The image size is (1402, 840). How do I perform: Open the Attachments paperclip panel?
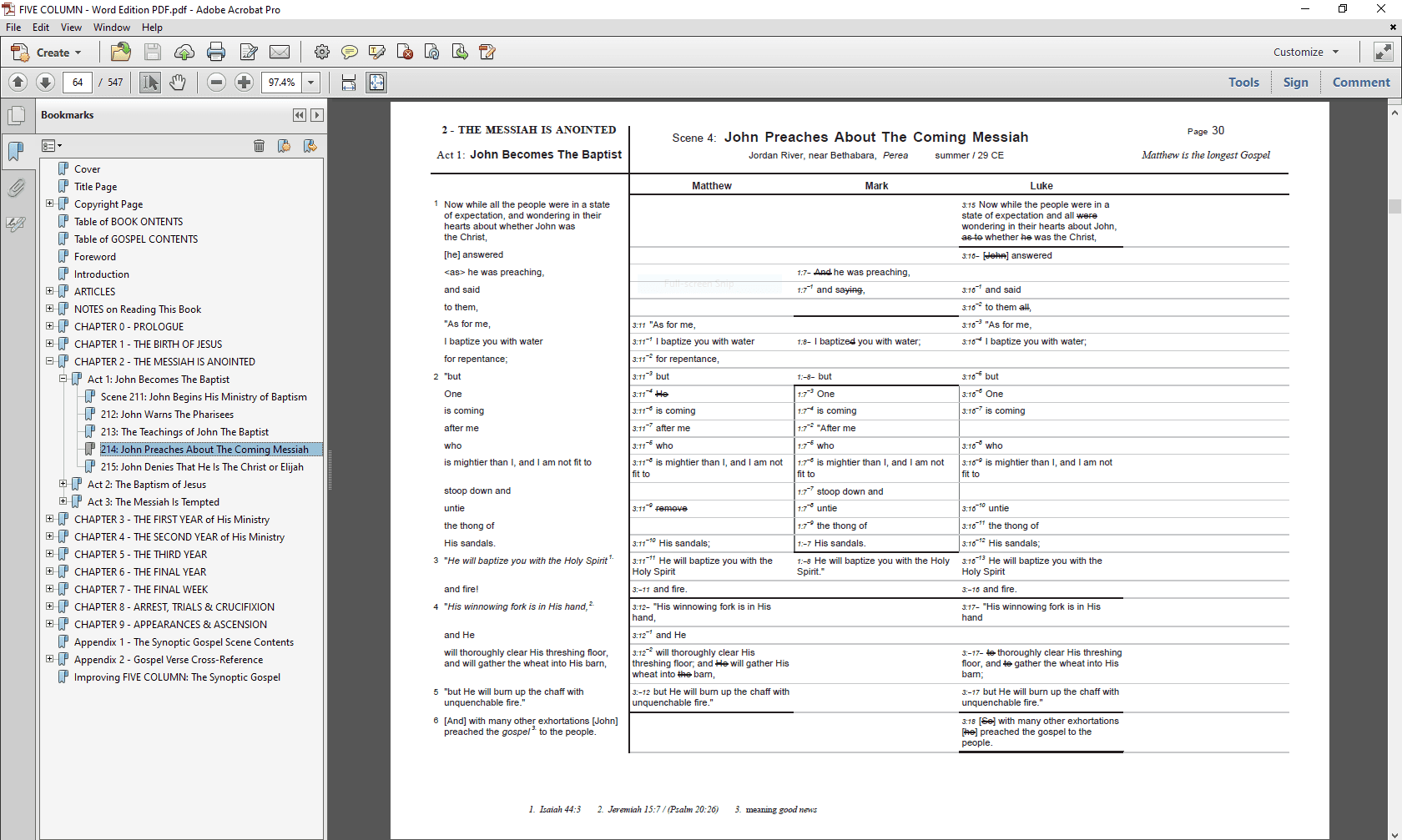point(16,187)
